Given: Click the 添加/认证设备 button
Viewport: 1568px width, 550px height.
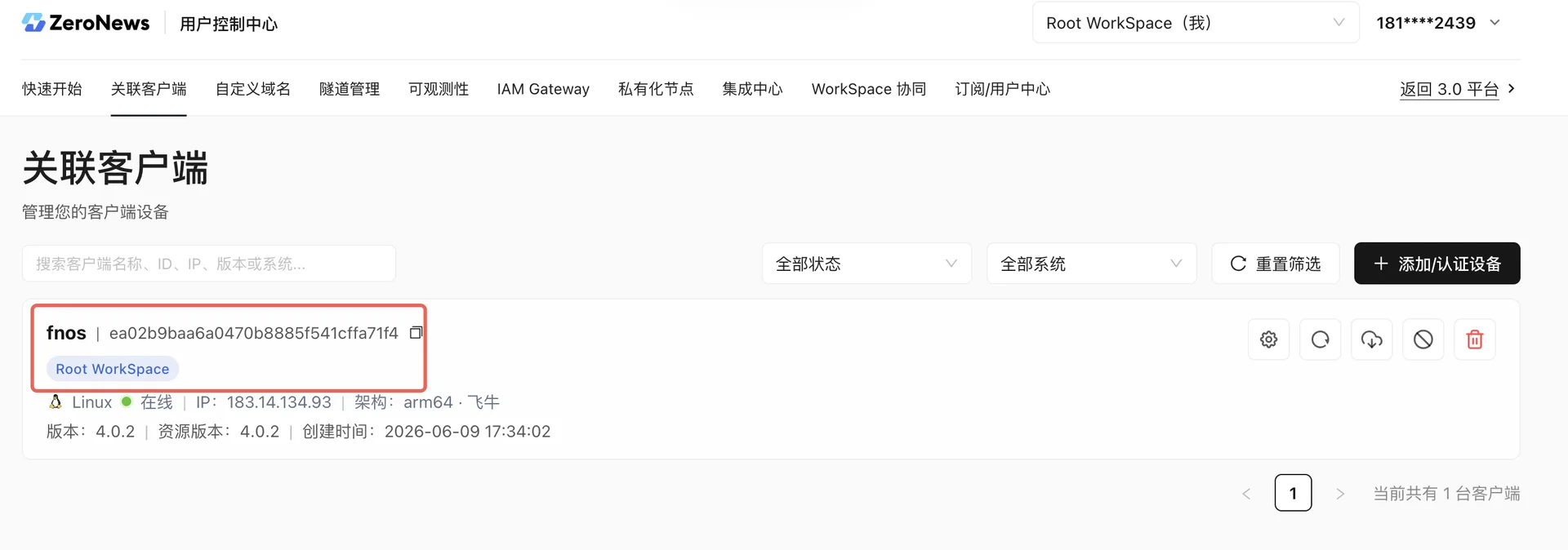Looking at the screenshot, I should click(1437, 264).
